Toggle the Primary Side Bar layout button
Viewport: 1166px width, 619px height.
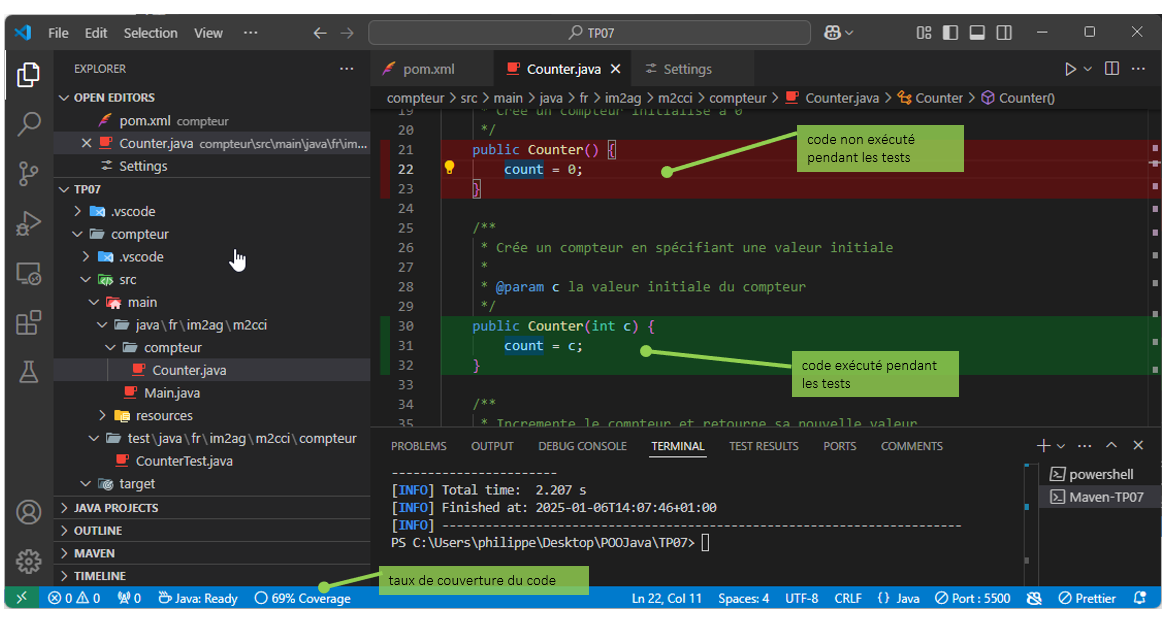[950, 33]
